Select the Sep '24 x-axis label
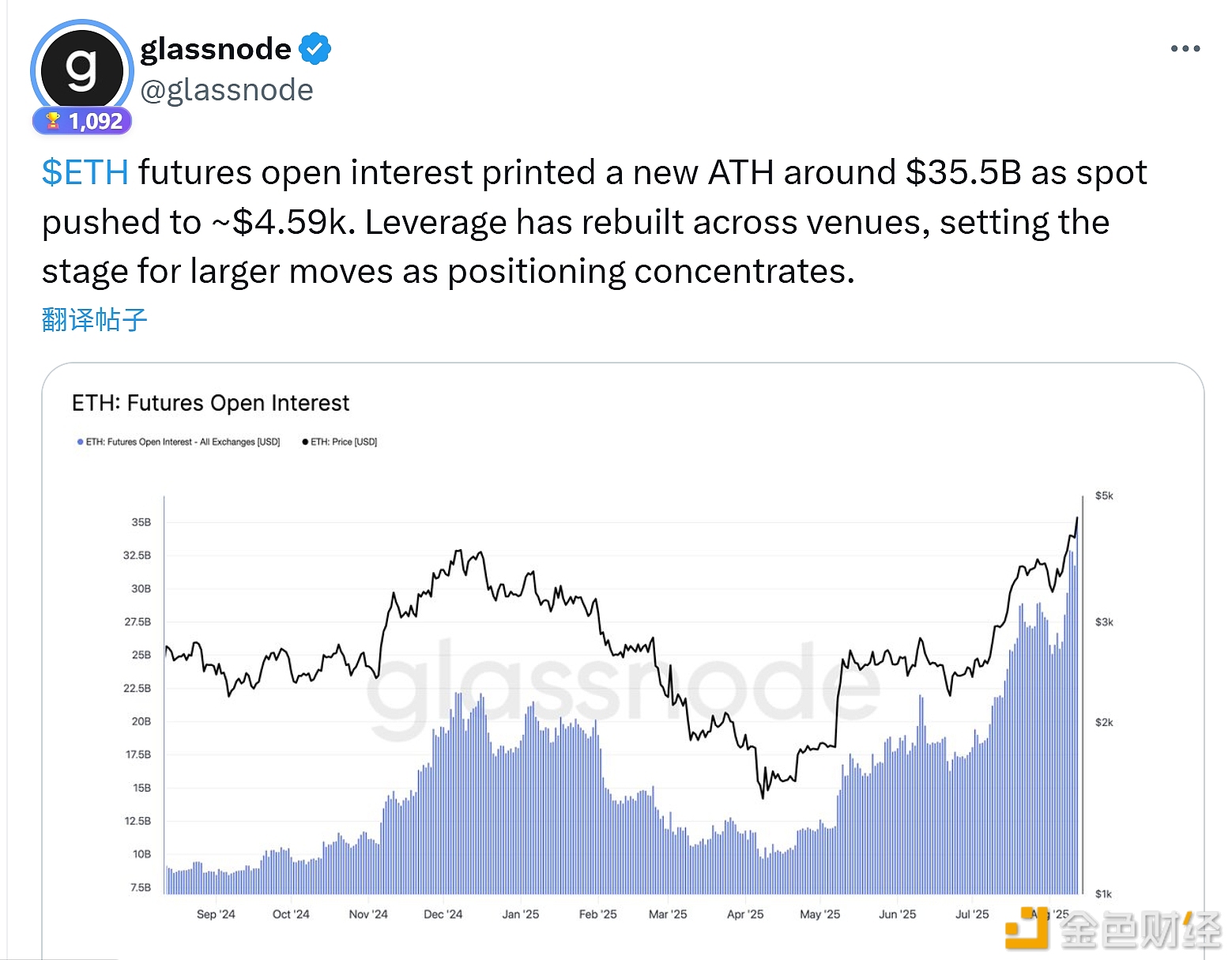 [x=216, y=914]
